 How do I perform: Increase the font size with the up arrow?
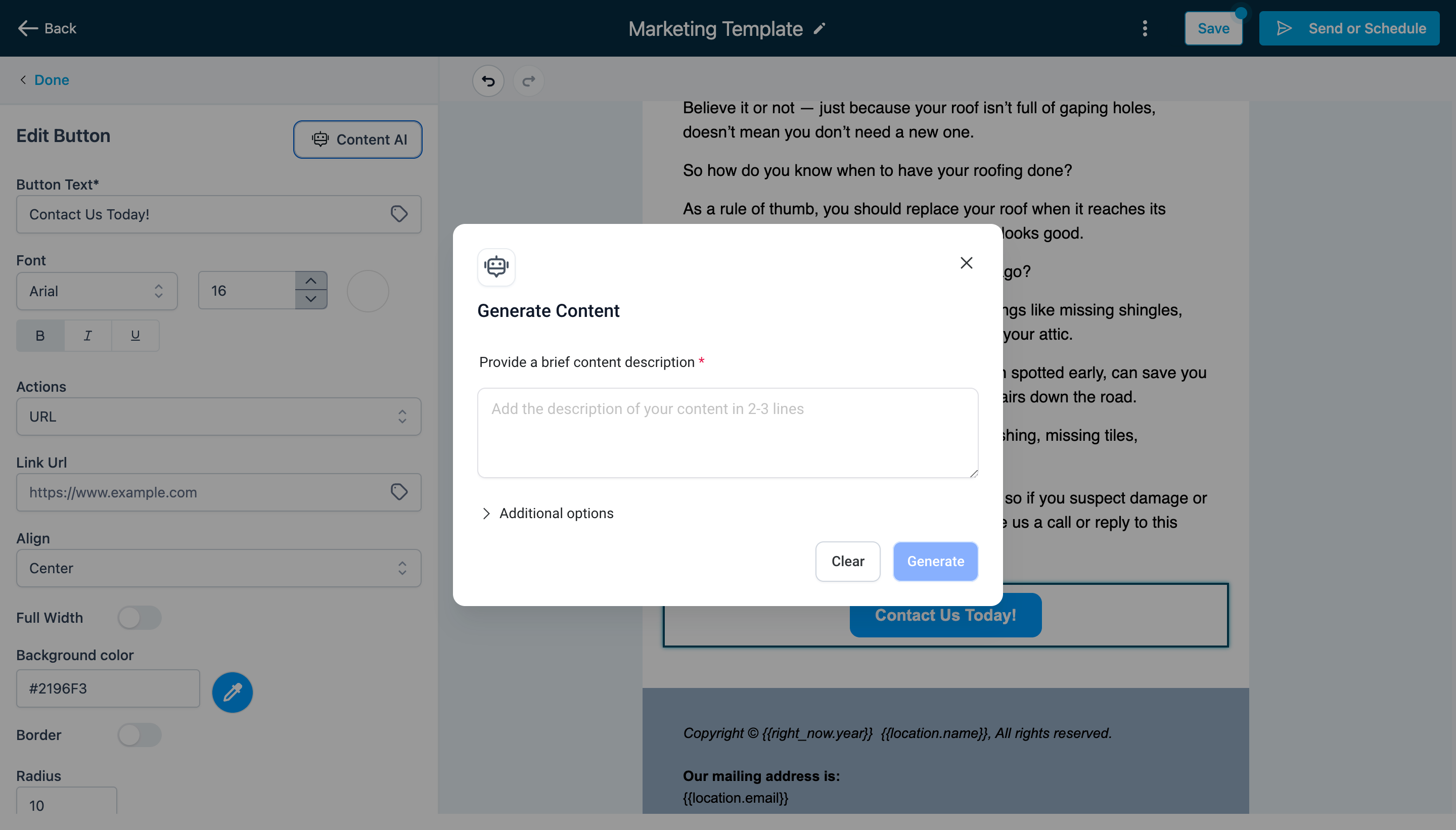[x=311, y=281]
